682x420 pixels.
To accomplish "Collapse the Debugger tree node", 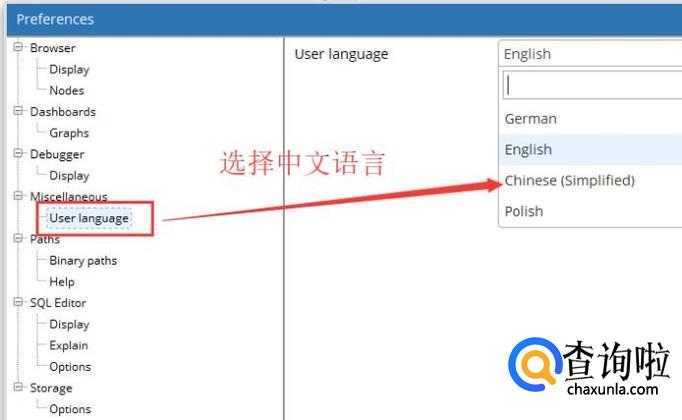I will point(18,153).
